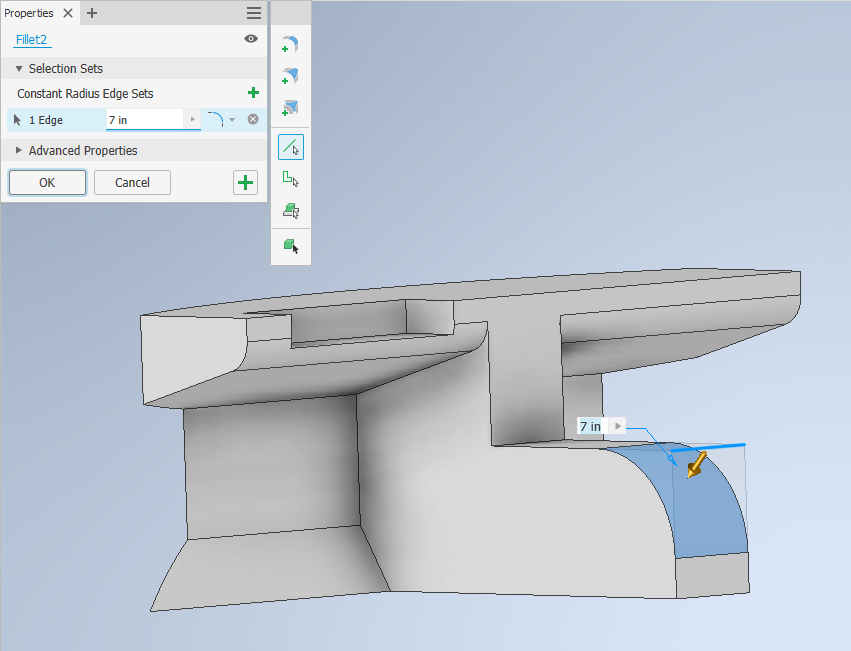Click the in-canvas 7 in value box

coord(592,426)
